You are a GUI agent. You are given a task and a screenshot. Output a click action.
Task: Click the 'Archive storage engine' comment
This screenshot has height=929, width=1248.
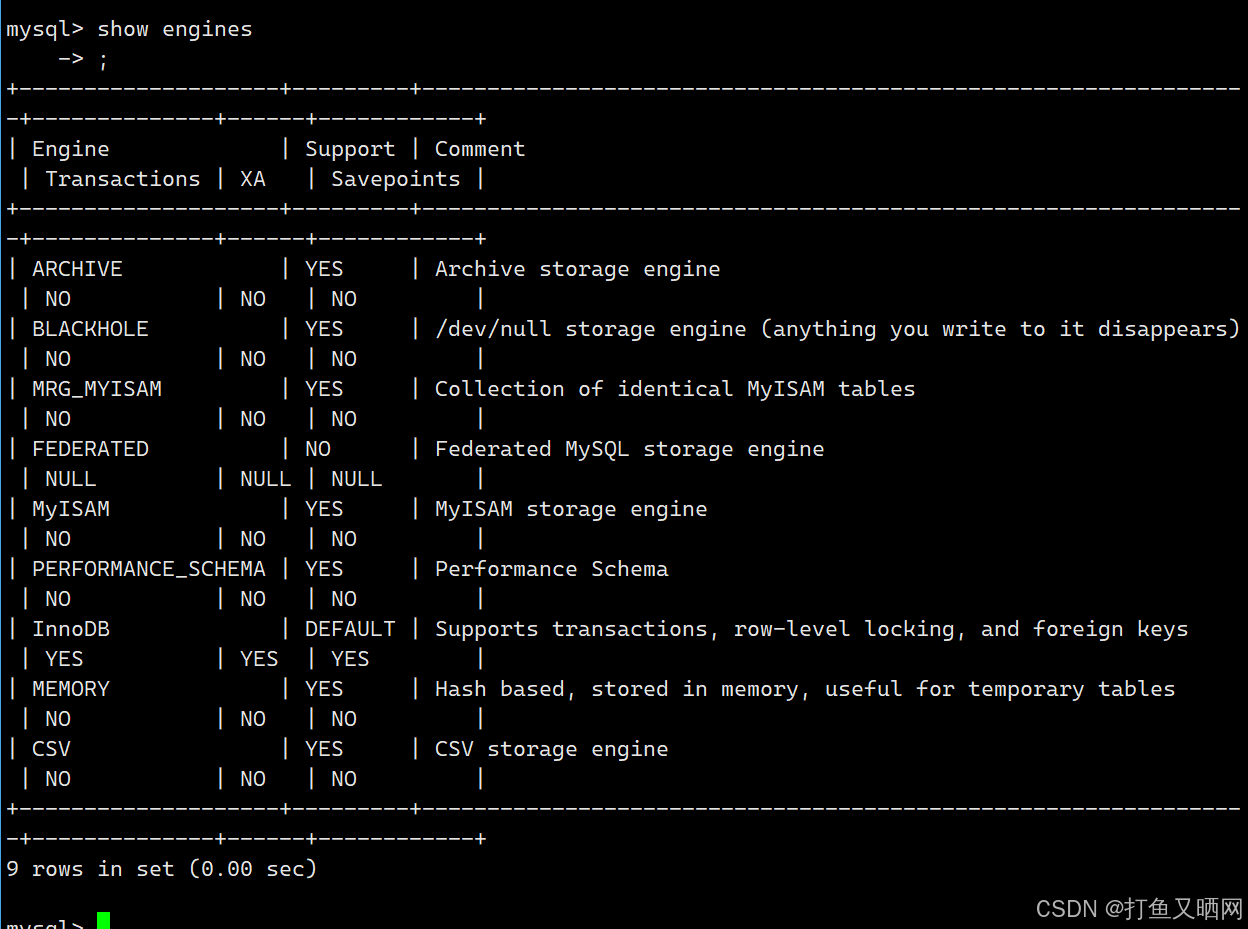tap(578, 269)
